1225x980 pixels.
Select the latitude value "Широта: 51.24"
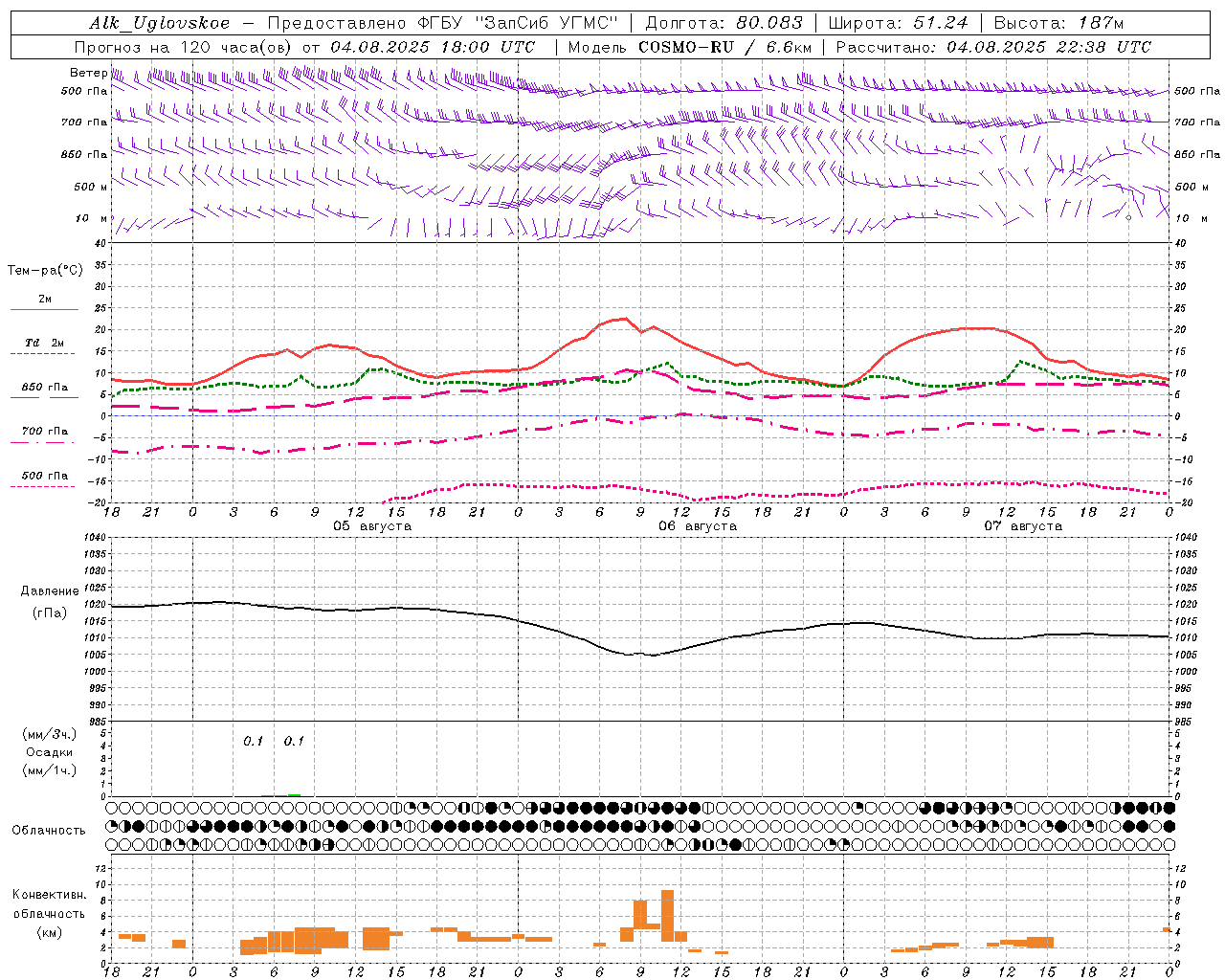[898, 23]
